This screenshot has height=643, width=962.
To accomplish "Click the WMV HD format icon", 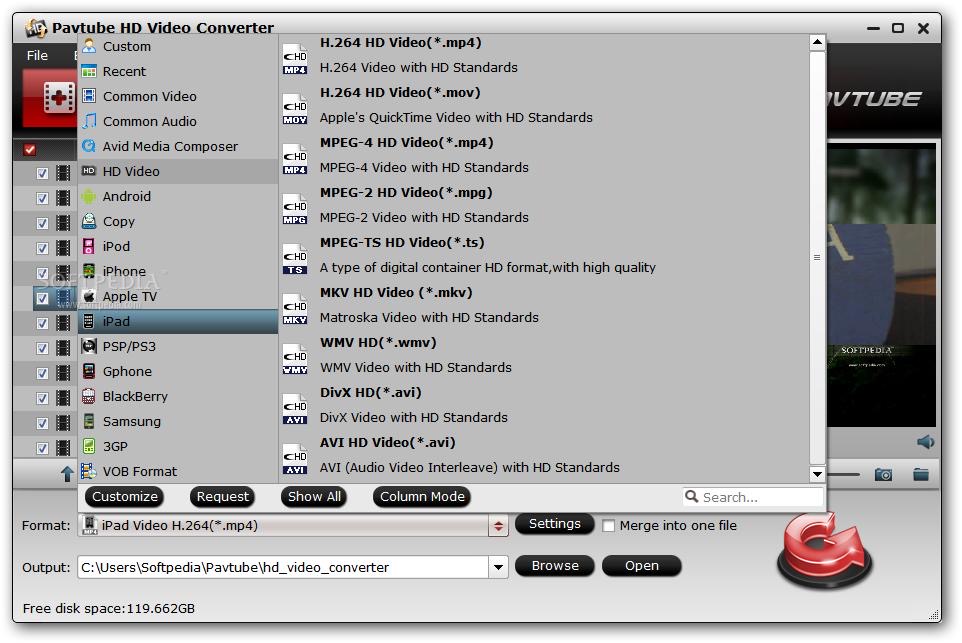I will [x=295, y=360].
